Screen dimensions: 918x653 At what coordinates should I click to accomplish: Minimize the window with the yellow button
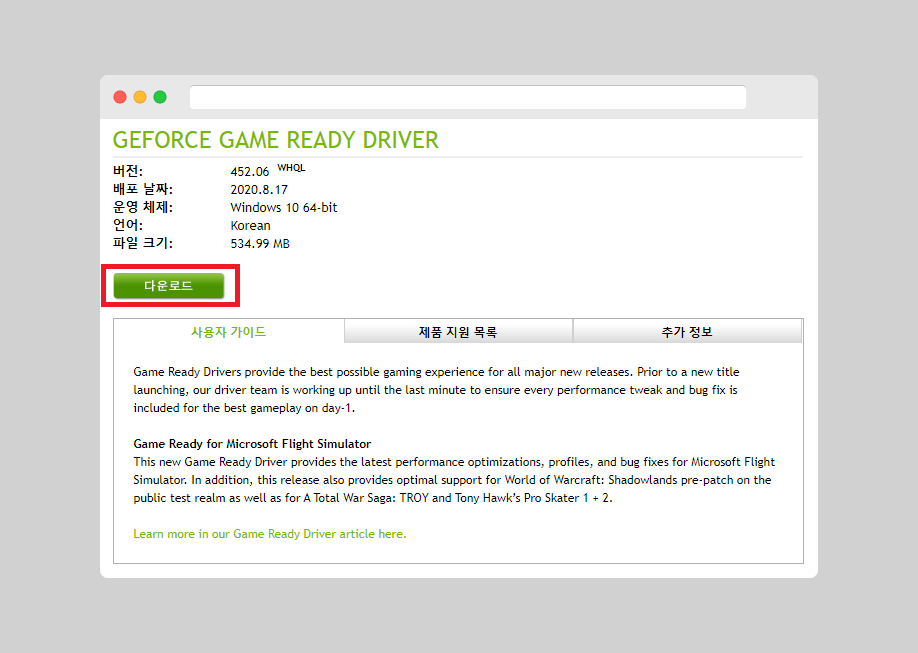click(140, 97)
